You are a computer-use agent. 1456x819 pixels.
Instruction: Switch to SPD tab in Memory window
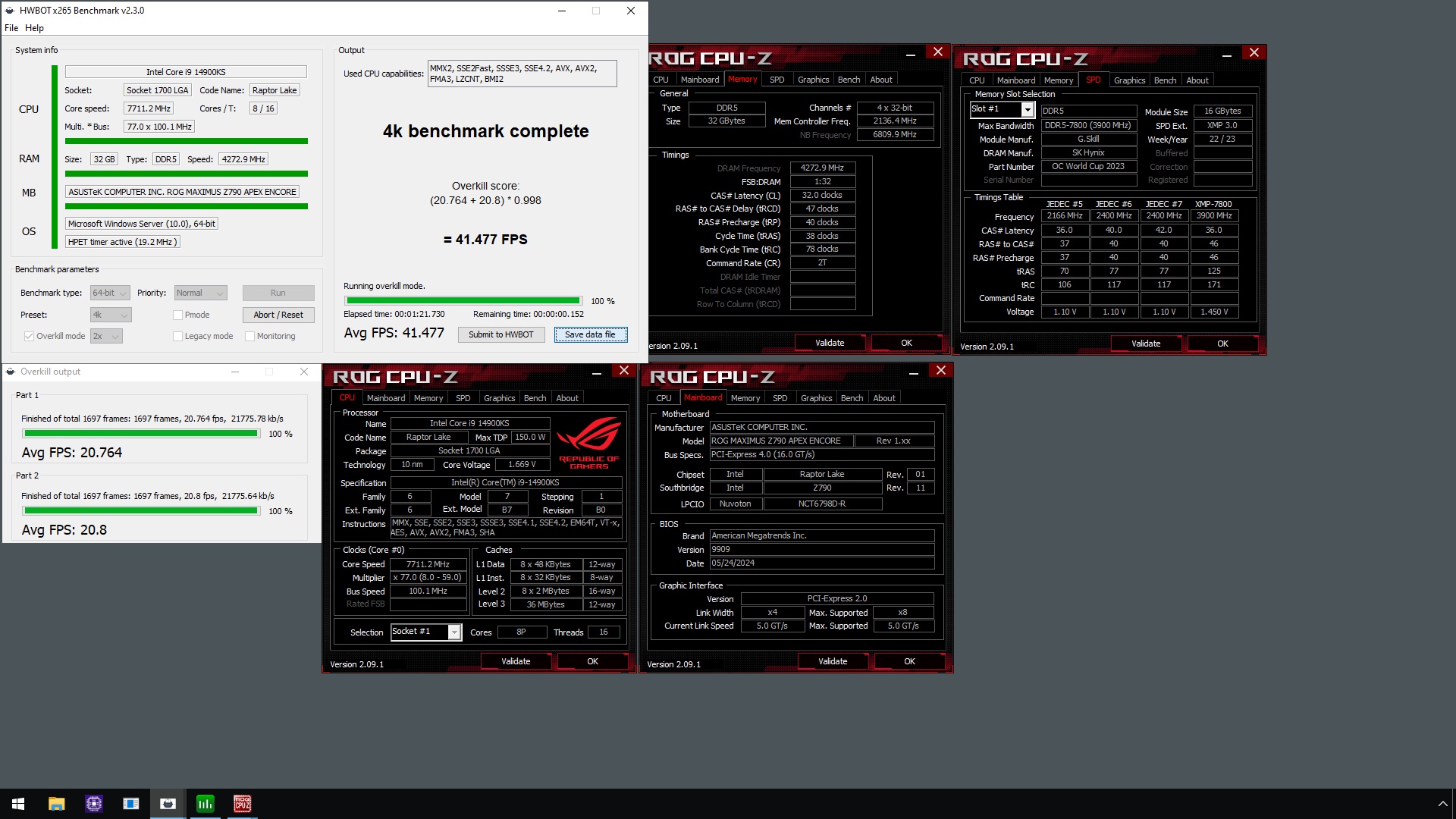click(777, 80)
